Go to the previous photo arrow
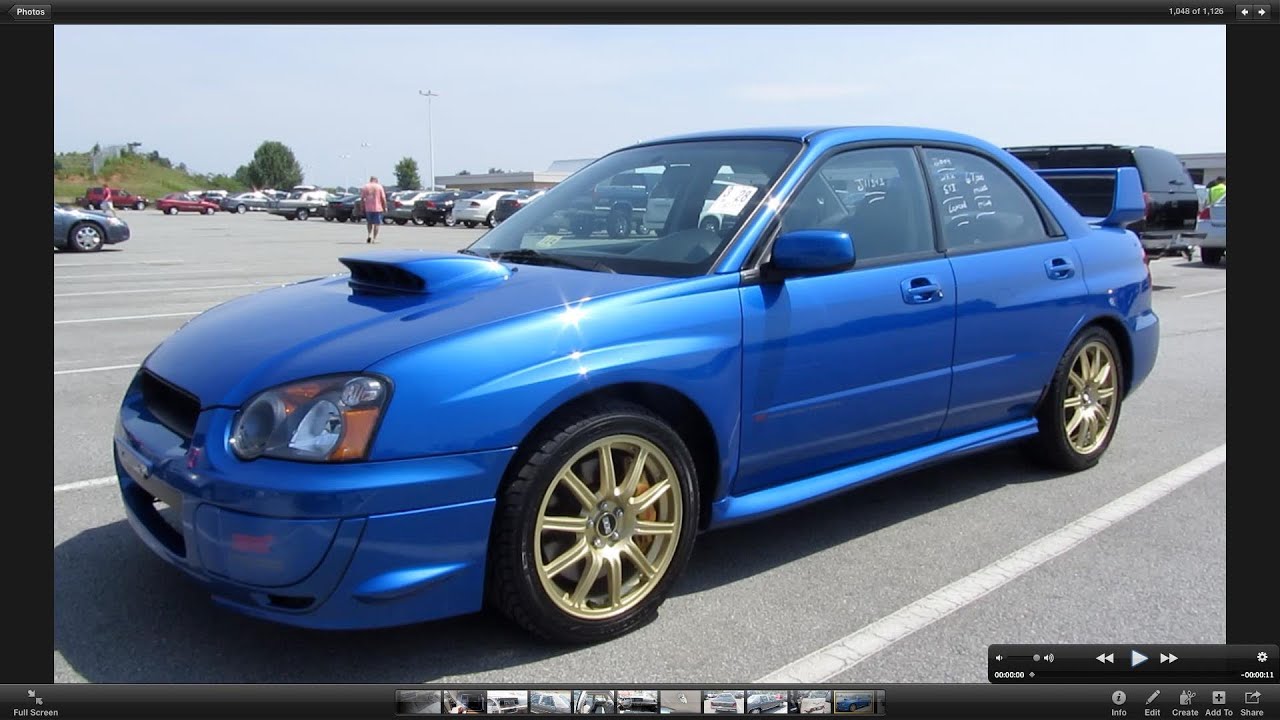The height and width of the screenshot is (720, 1280). point(1243,11)
